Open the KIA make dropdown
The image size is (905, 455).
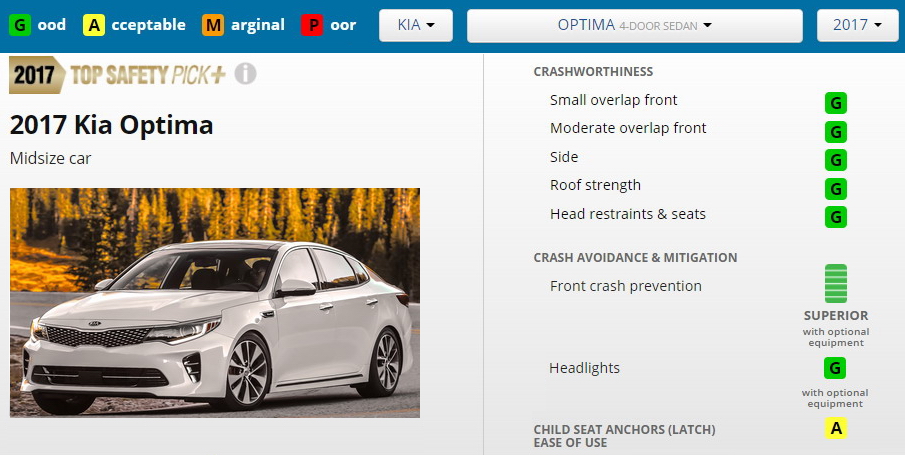[x=416, y=25]
